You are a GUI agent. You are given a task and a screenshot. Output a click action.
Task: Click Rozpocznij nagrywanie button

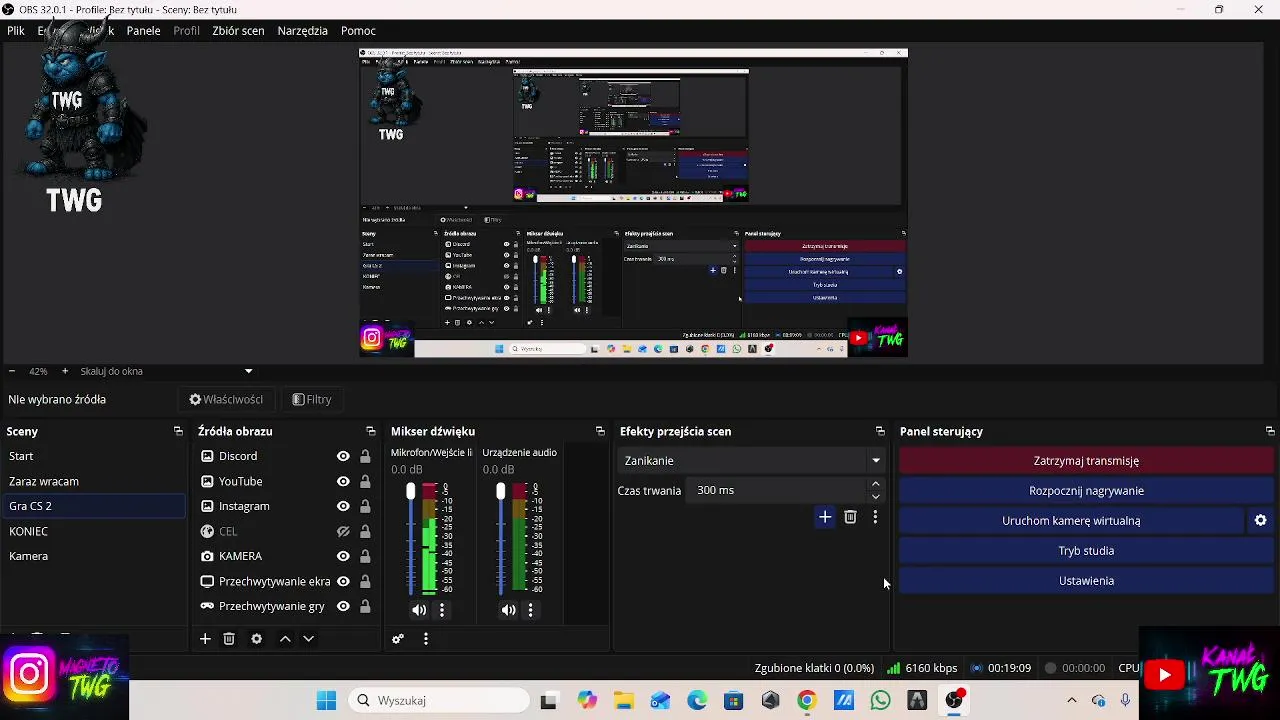point(1086,491)
